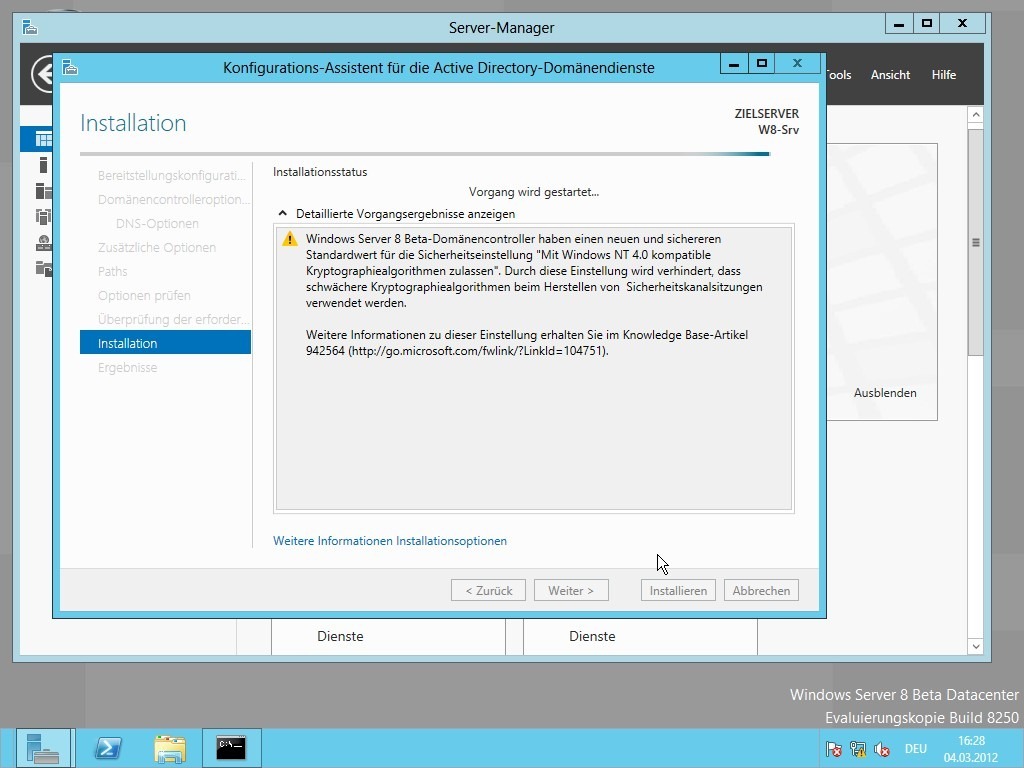The image size is (1024, 768).
Task: Open the DNS role icon in sidebar
Action: point(43,243)
